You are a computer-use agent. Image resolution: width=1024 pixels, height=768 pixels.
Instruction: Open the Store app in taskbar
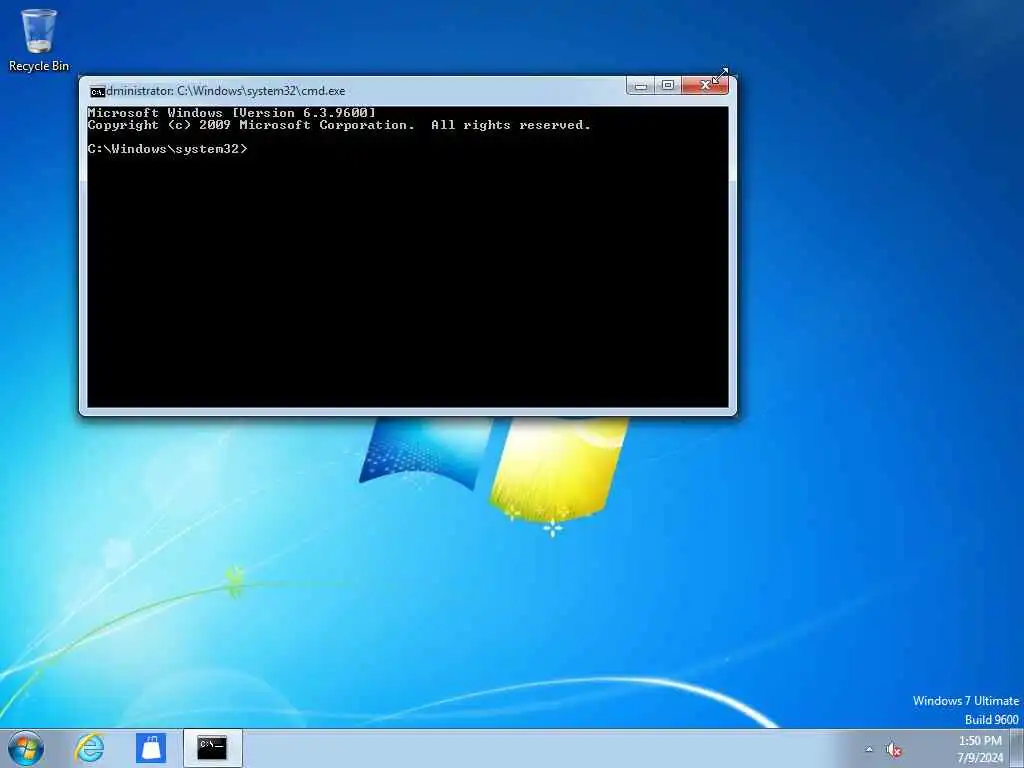(151, 748)
